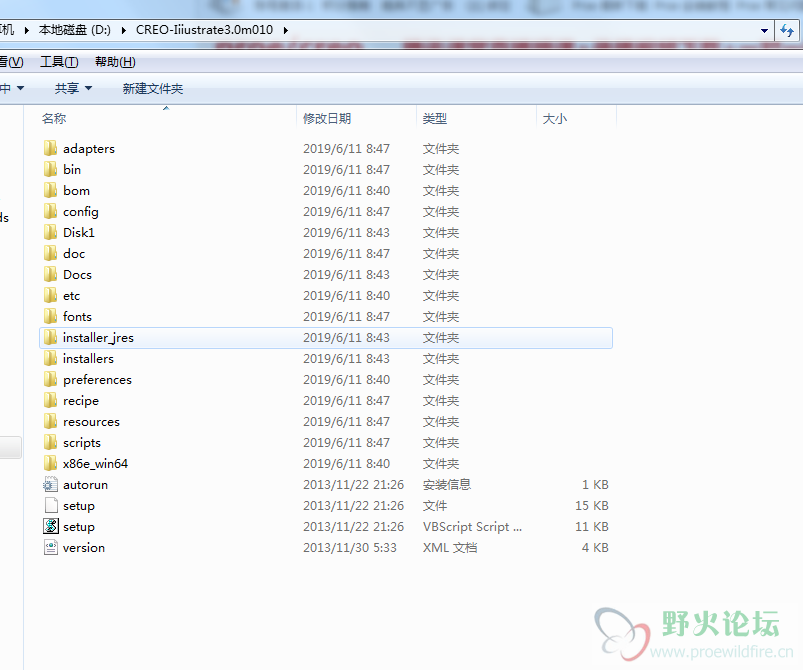Open the address bar history dropdown
Image resolution: width=803 pixels, height=670 pixels.
764,31
